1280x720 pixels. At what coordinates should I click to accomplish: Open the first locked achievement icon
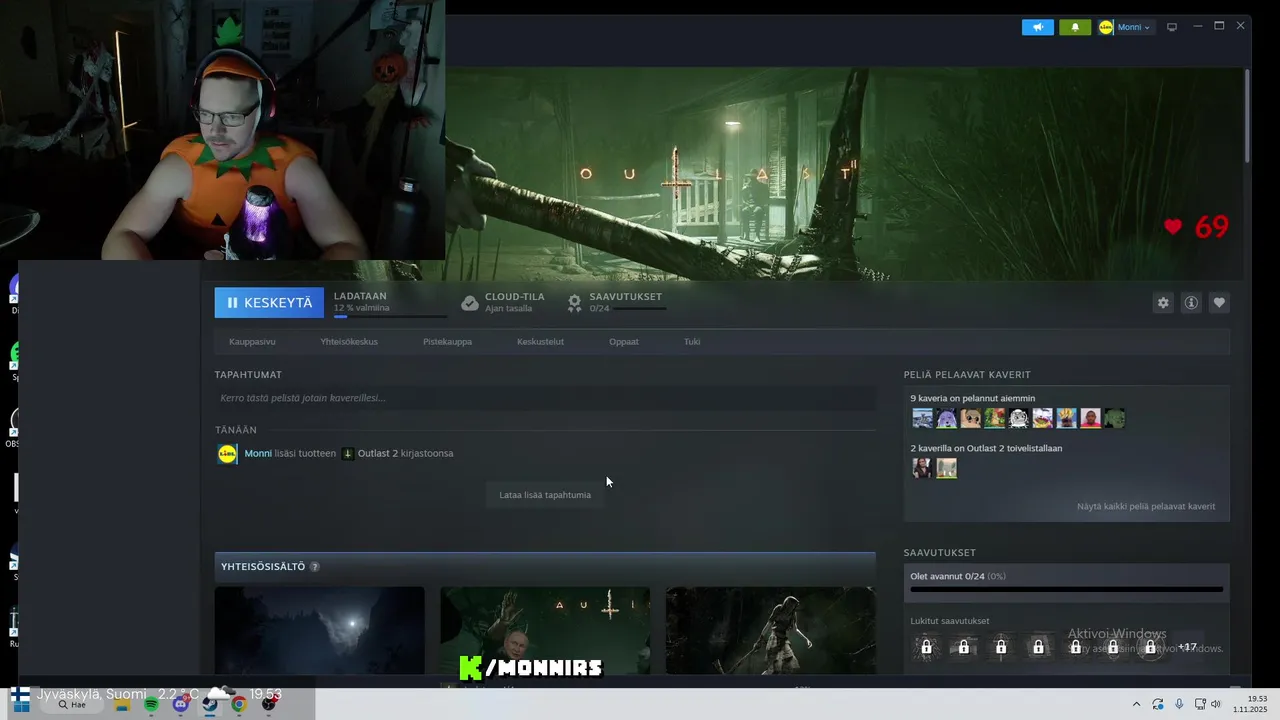click(926, 647)
